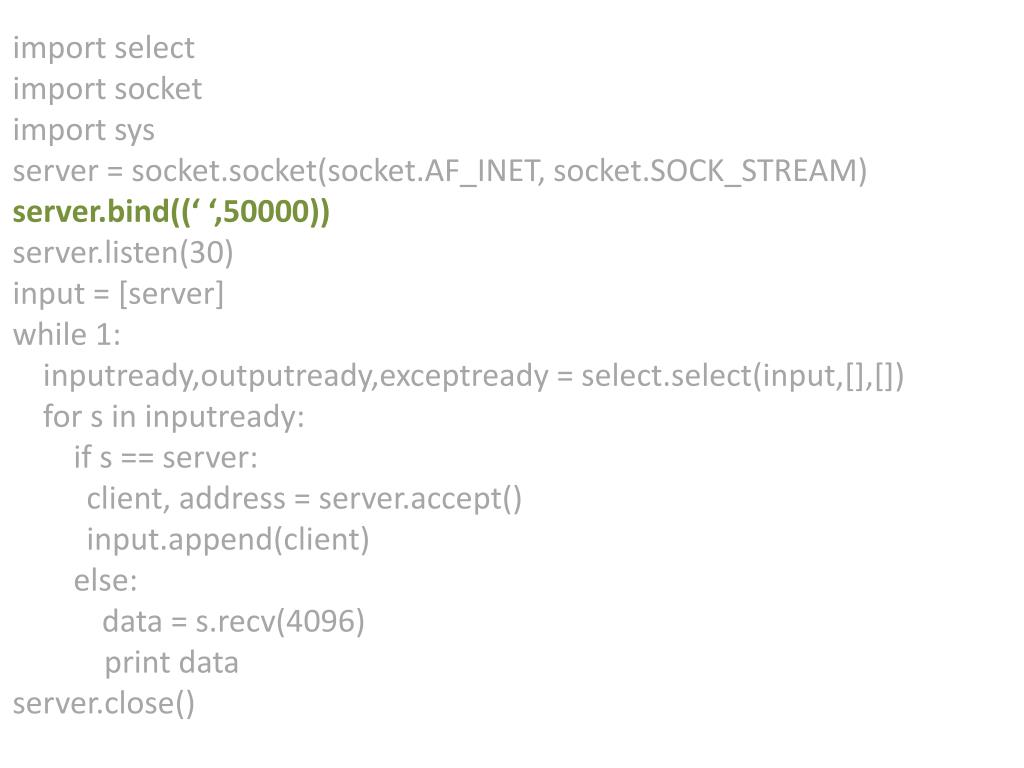Click the 'import select' line
This screenshot has width=1024, height=768.
point(103,49)
